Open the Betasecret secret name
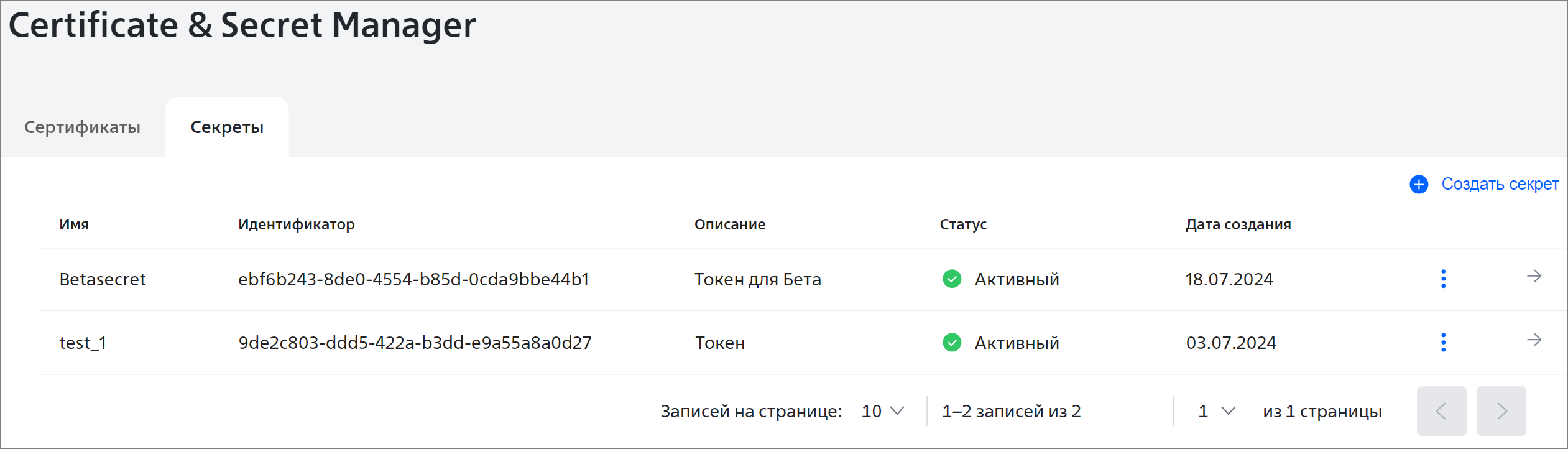 coord(103,279)
